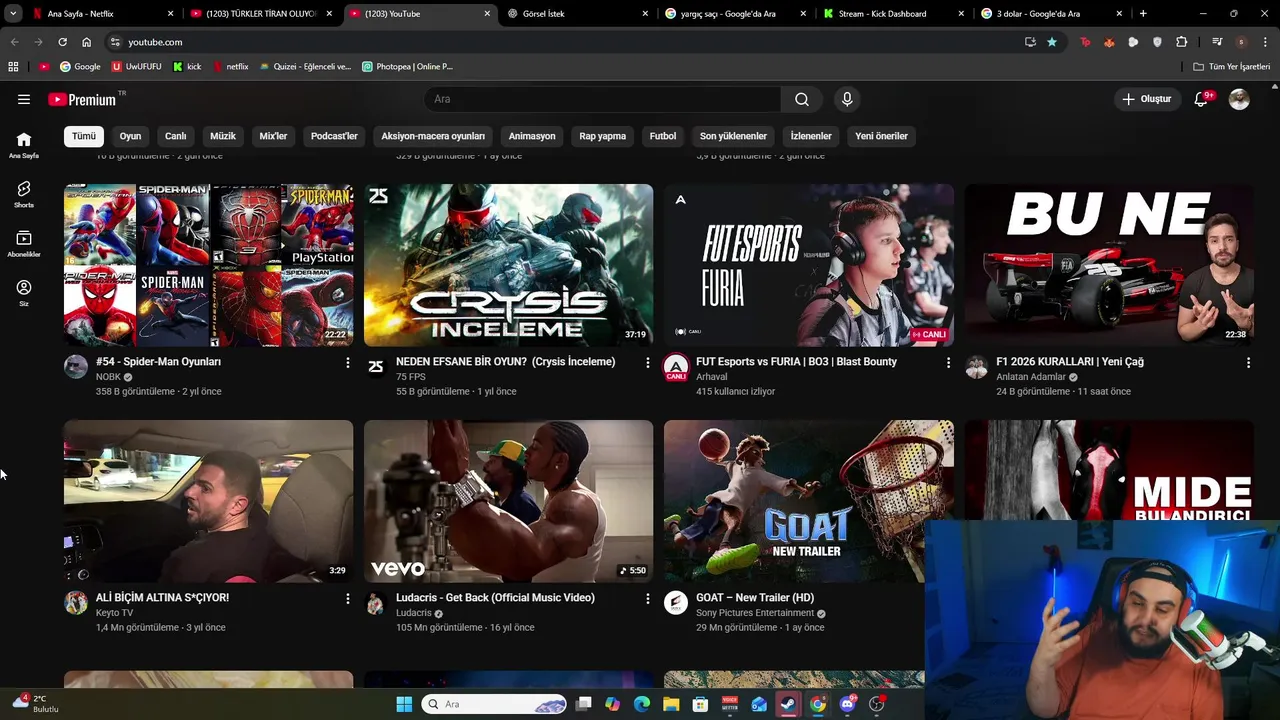1280x720 pixels.
Task: Open options menu for the Crysis İnceleme video
Action: (x=648, y=362)
